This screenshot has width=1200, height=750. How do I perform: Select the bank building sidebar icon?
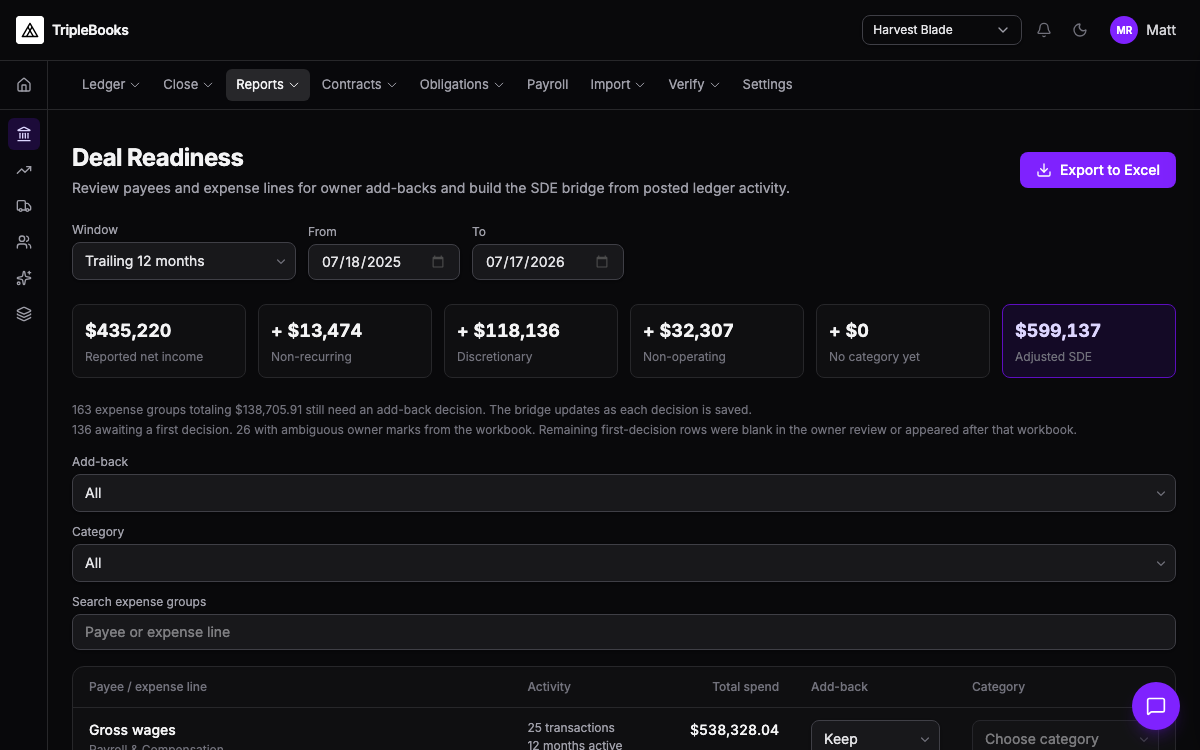24,133
